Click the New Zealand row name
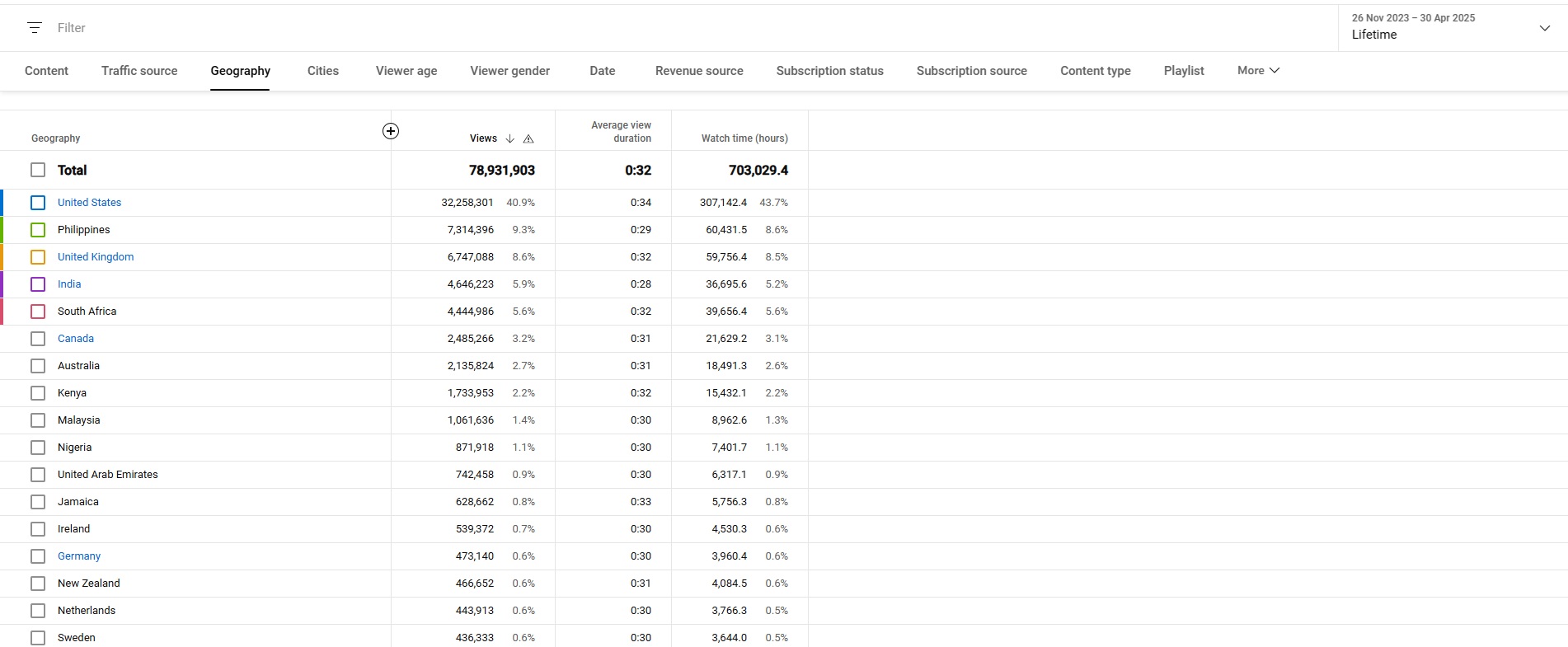This screenshot has width=1568, height=647. point(88,584)
